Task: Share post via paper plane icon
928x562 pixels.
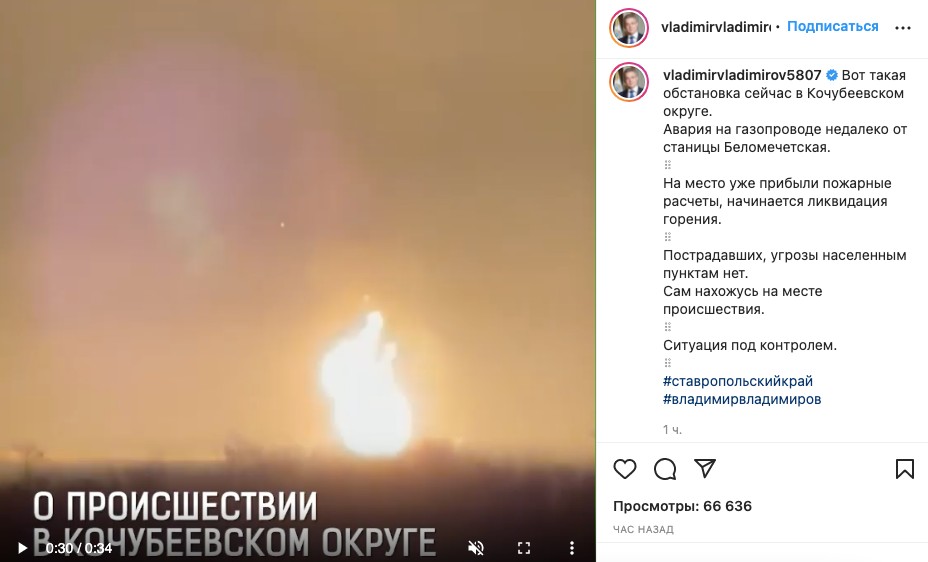Action: (x=705, y=469)
